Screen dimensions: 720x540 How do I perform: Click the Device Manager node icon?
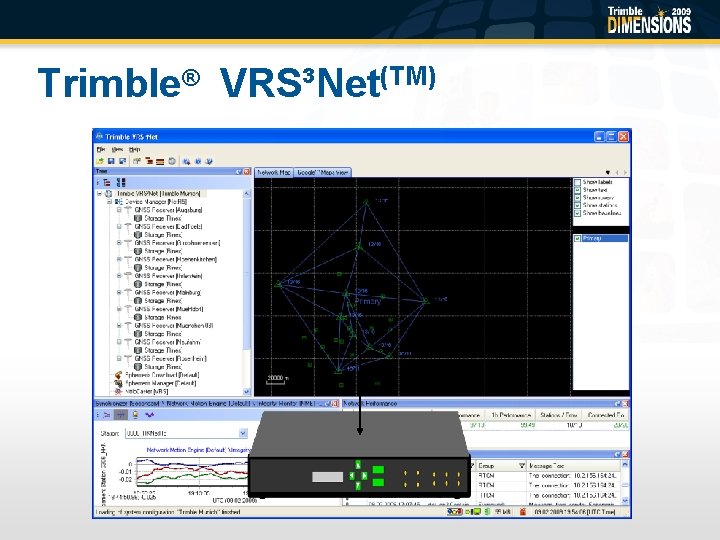click(119, 202)
